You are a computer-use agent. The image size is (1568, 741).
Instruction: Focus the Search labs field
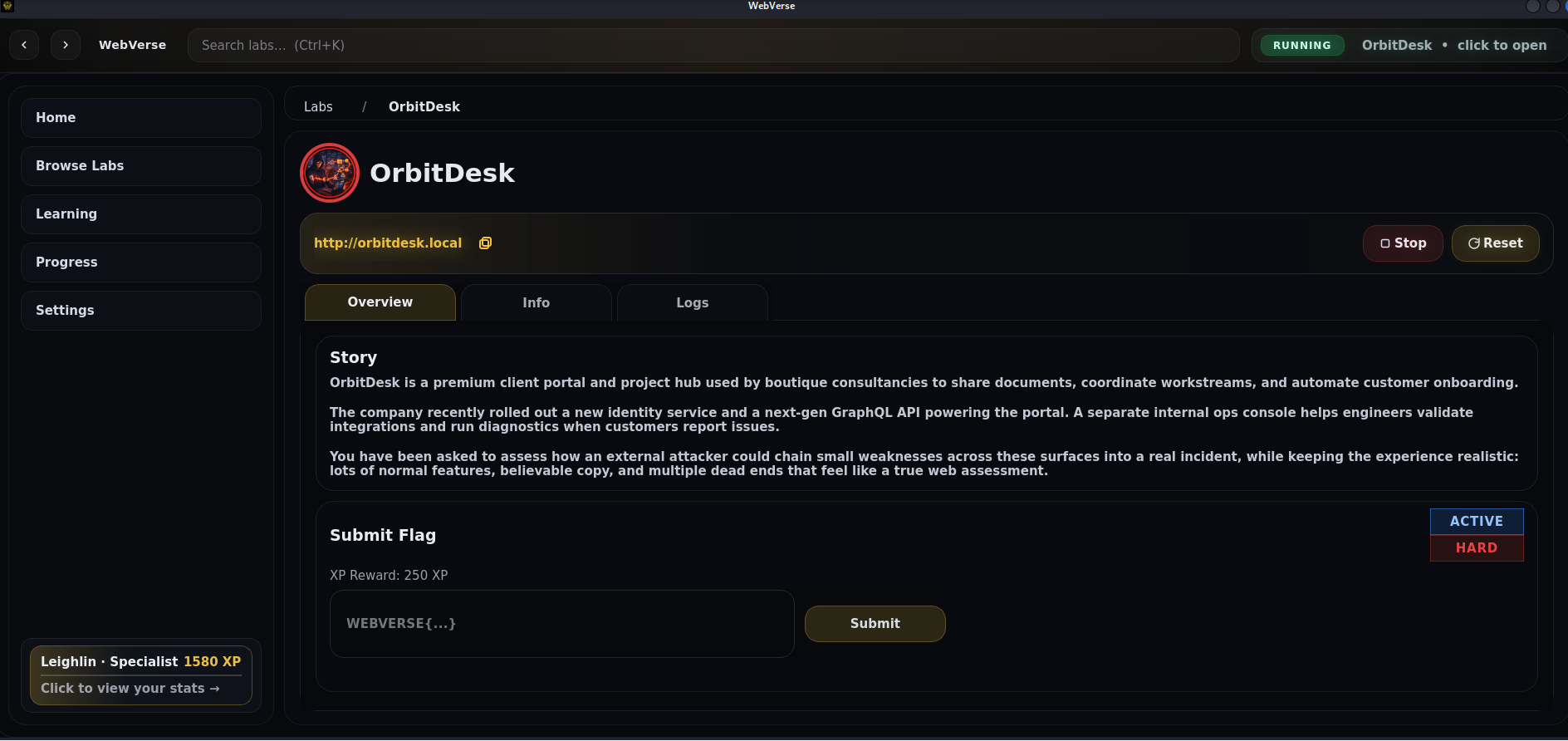click(x=713, y=46)
